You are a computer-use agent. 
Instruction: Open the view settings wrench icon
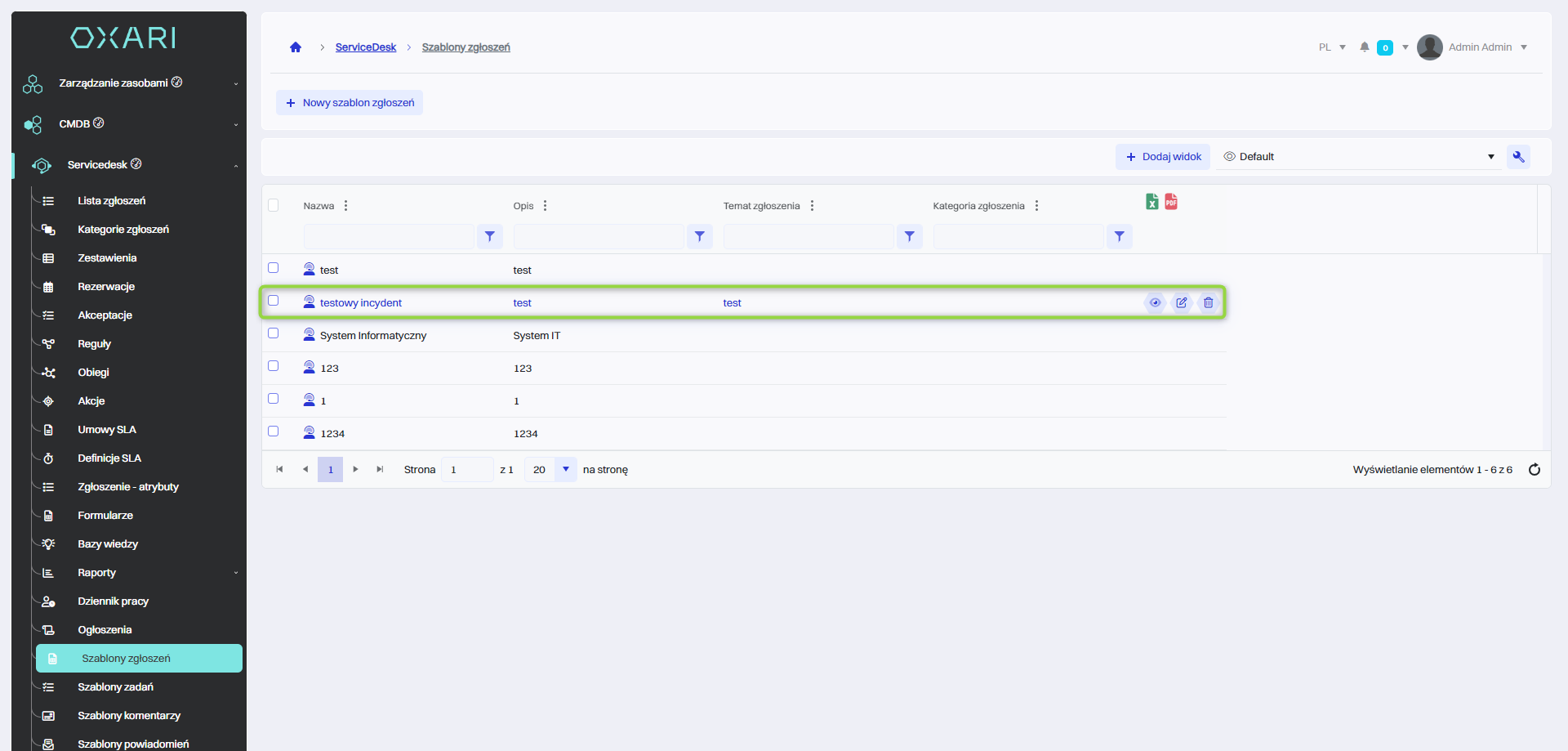[1518, 157]
